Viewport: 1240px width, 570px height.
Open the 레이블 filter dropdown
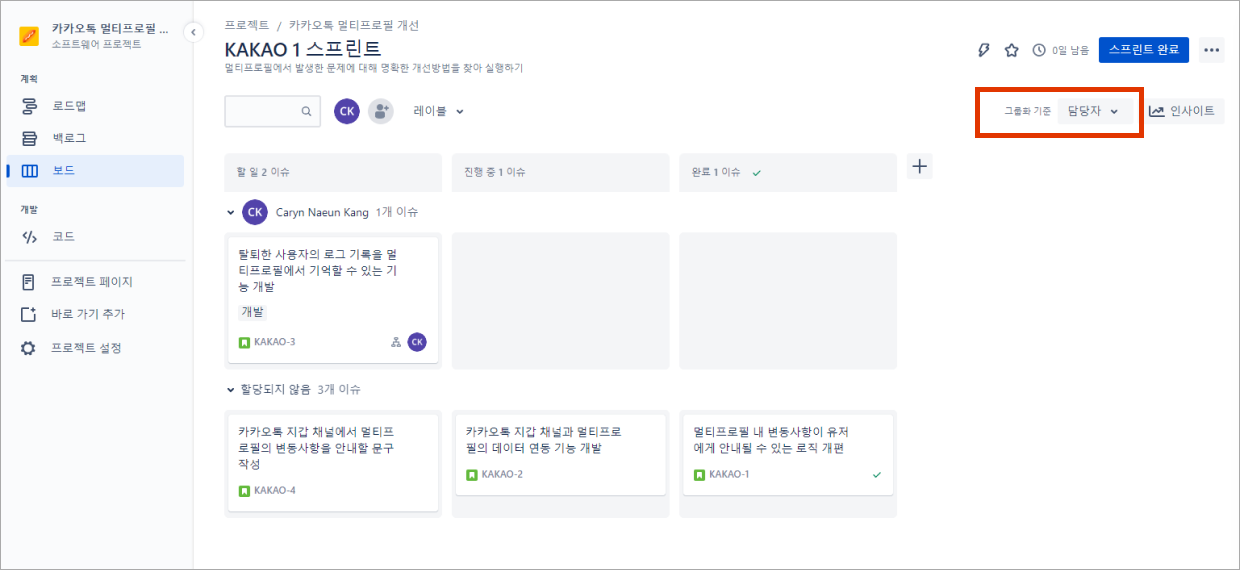tap(439, 111)
